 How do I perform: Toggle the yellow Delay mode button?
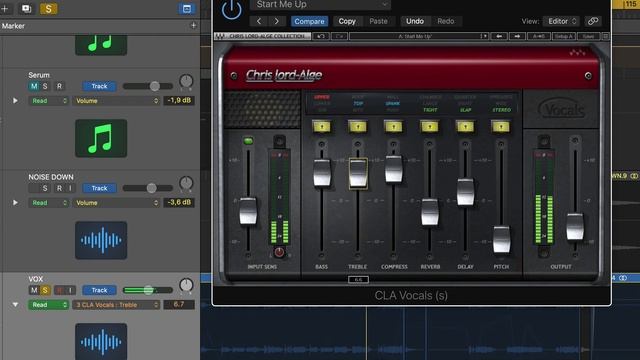pos(465,127)
